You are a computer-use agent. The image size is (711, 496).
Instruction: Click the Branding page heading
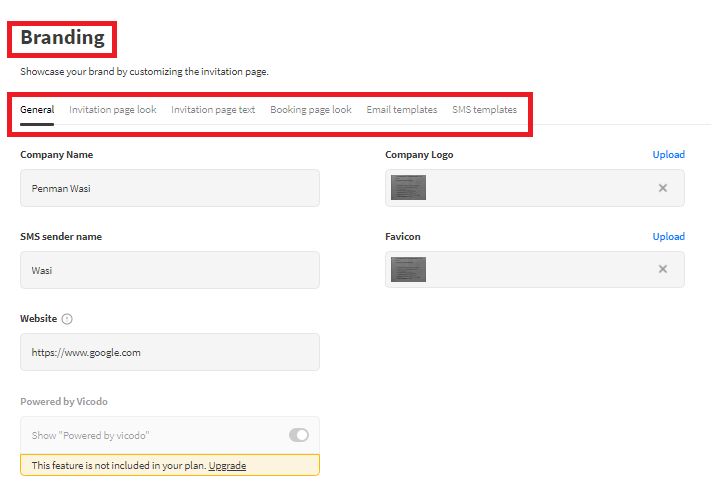click(x=62, y=38)
